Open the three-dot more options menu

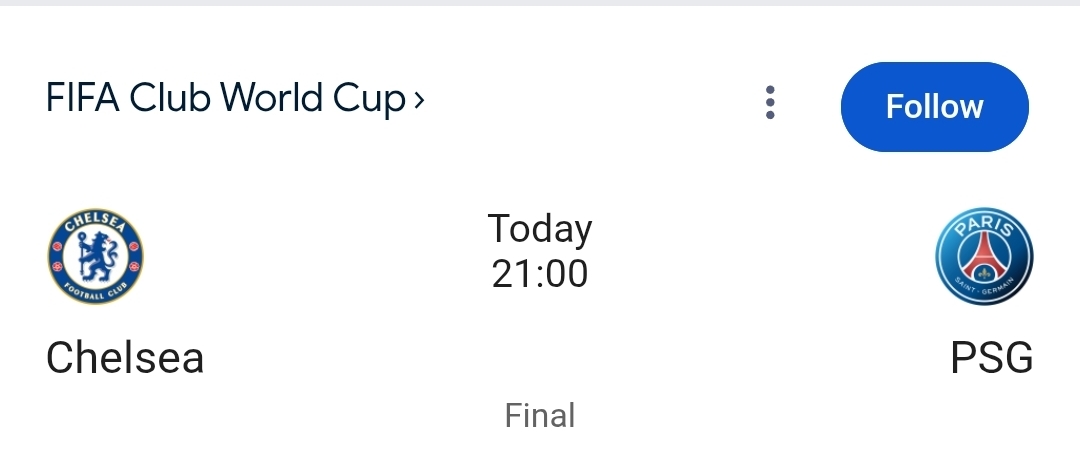pos(770,103)
